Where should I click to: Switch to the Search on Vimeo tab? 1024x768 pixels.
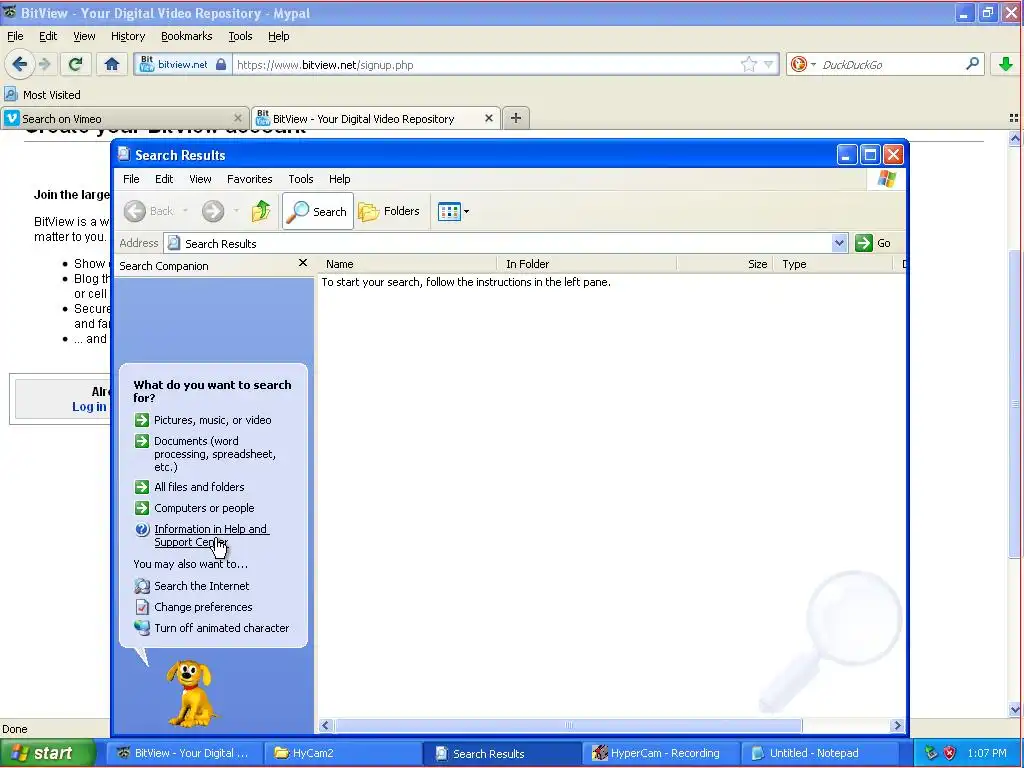124,118
